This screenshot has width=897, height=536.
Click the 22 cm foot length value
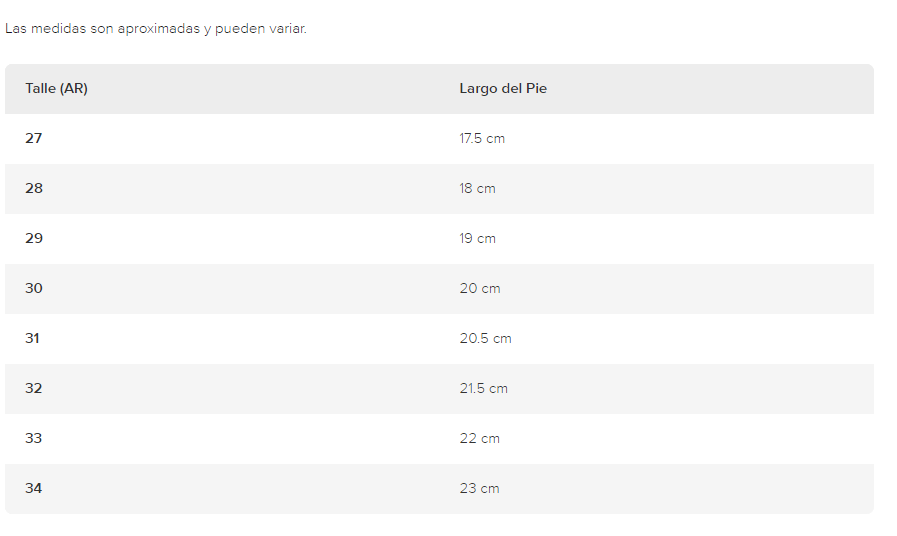(479, 438)
